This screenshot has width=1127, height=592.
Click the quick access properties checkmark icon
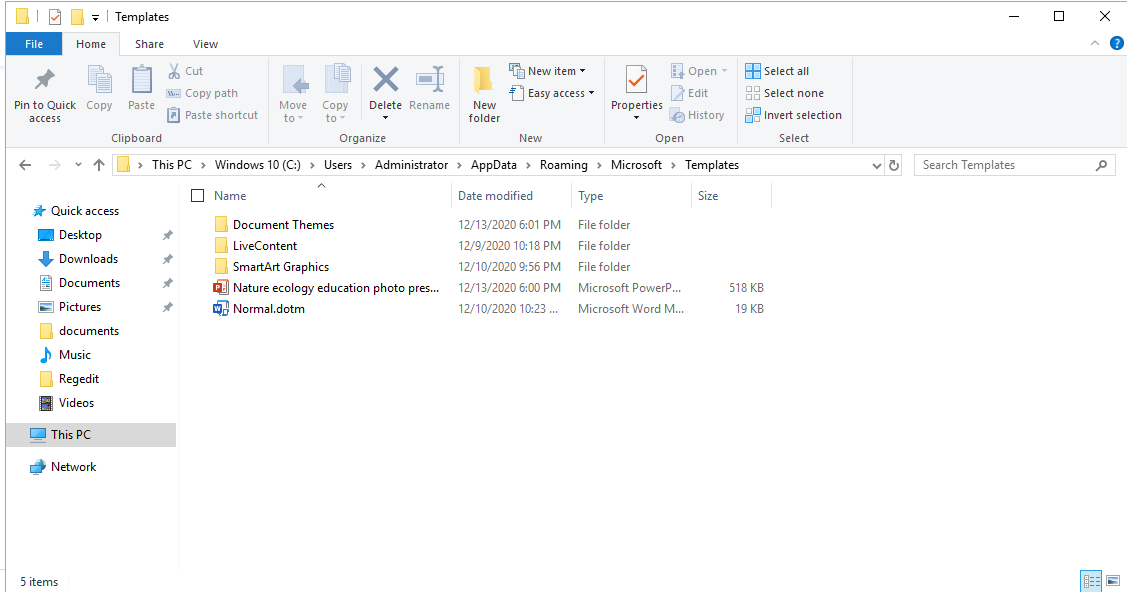55,17
